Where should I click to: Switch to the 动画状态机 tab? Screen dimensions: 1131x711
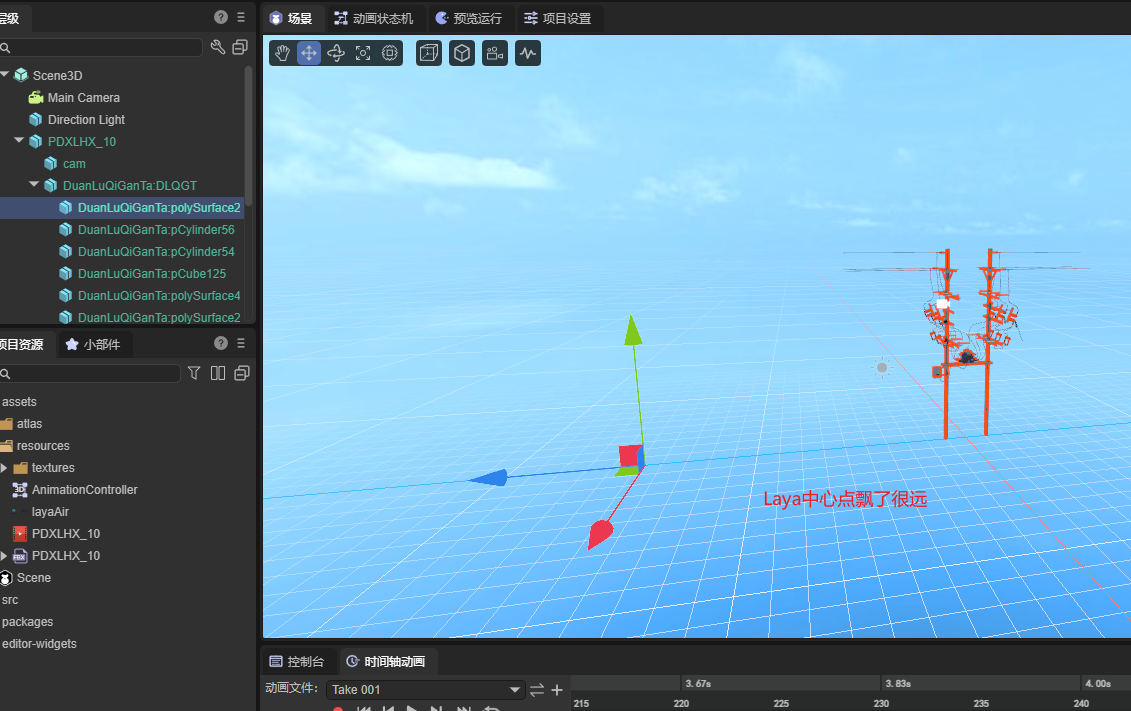pyautogui.click(x=373, y=18)
